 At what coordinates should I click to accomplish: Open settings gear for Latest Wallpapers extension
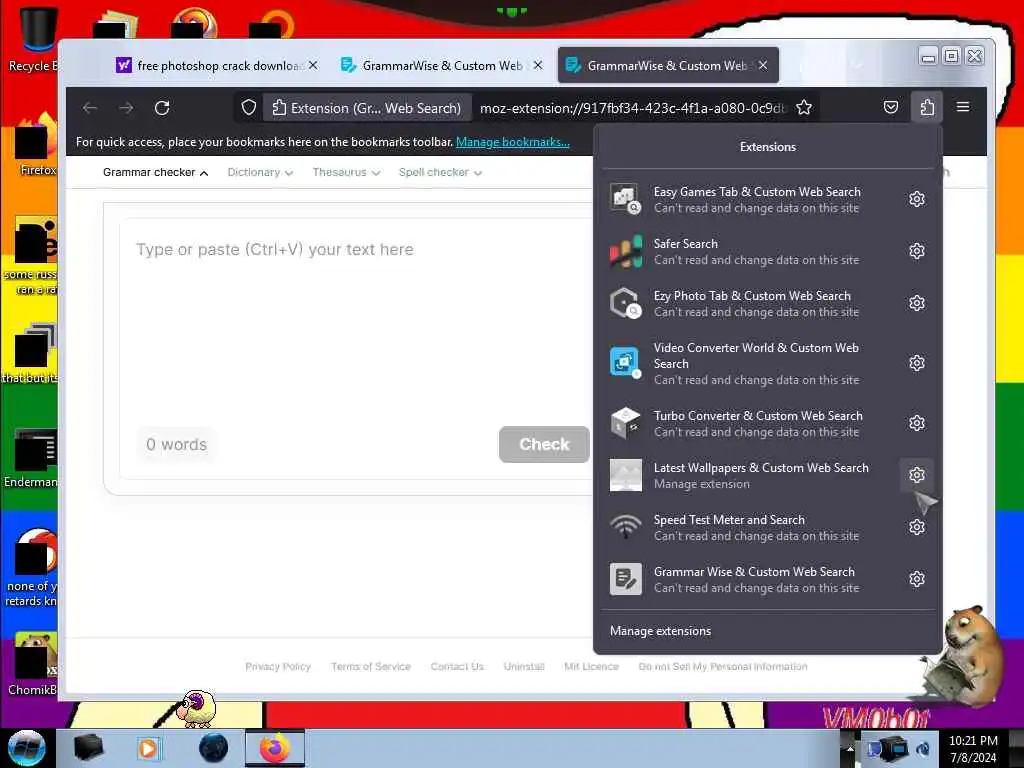(x=917, y=475)
